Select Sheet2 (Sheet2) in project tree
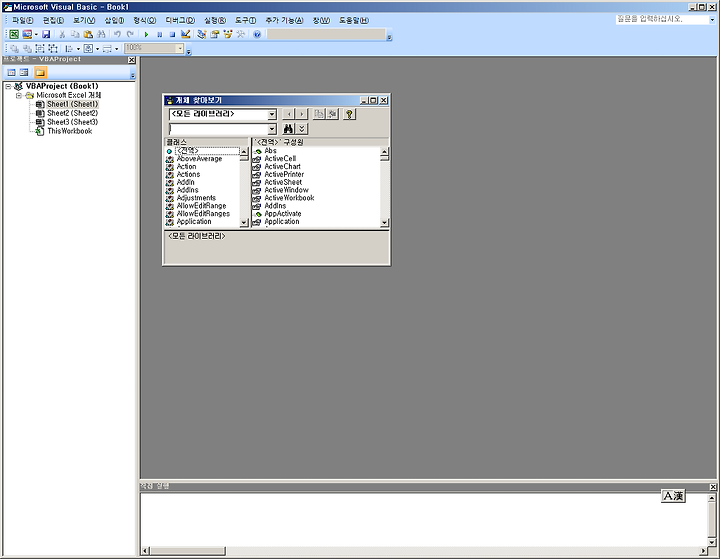This screenshot has height=559, width=720. [73, 113]
